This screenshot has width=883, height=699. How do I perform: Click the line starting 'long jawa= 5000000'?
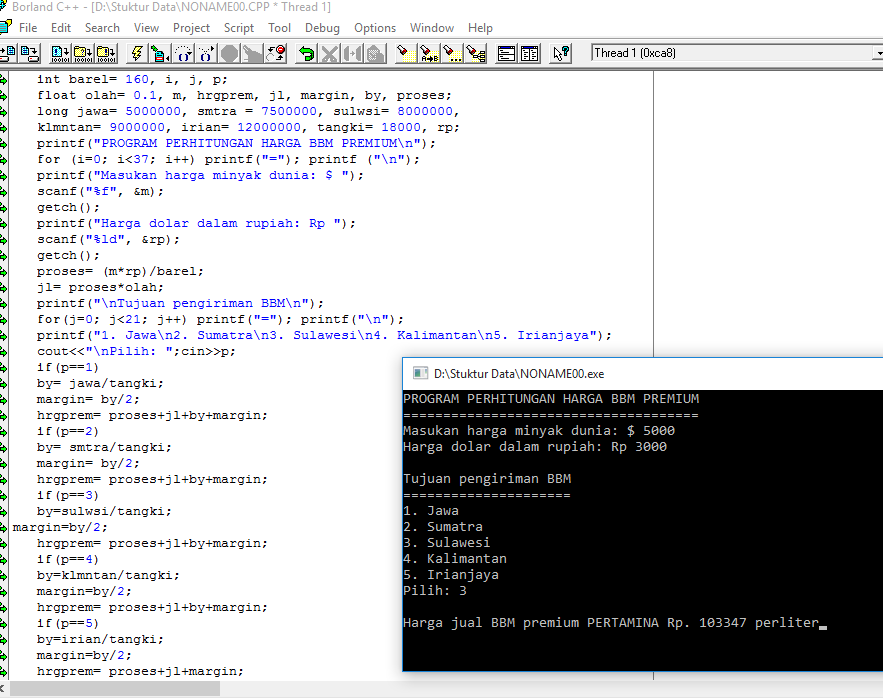[x=248, y=111]
